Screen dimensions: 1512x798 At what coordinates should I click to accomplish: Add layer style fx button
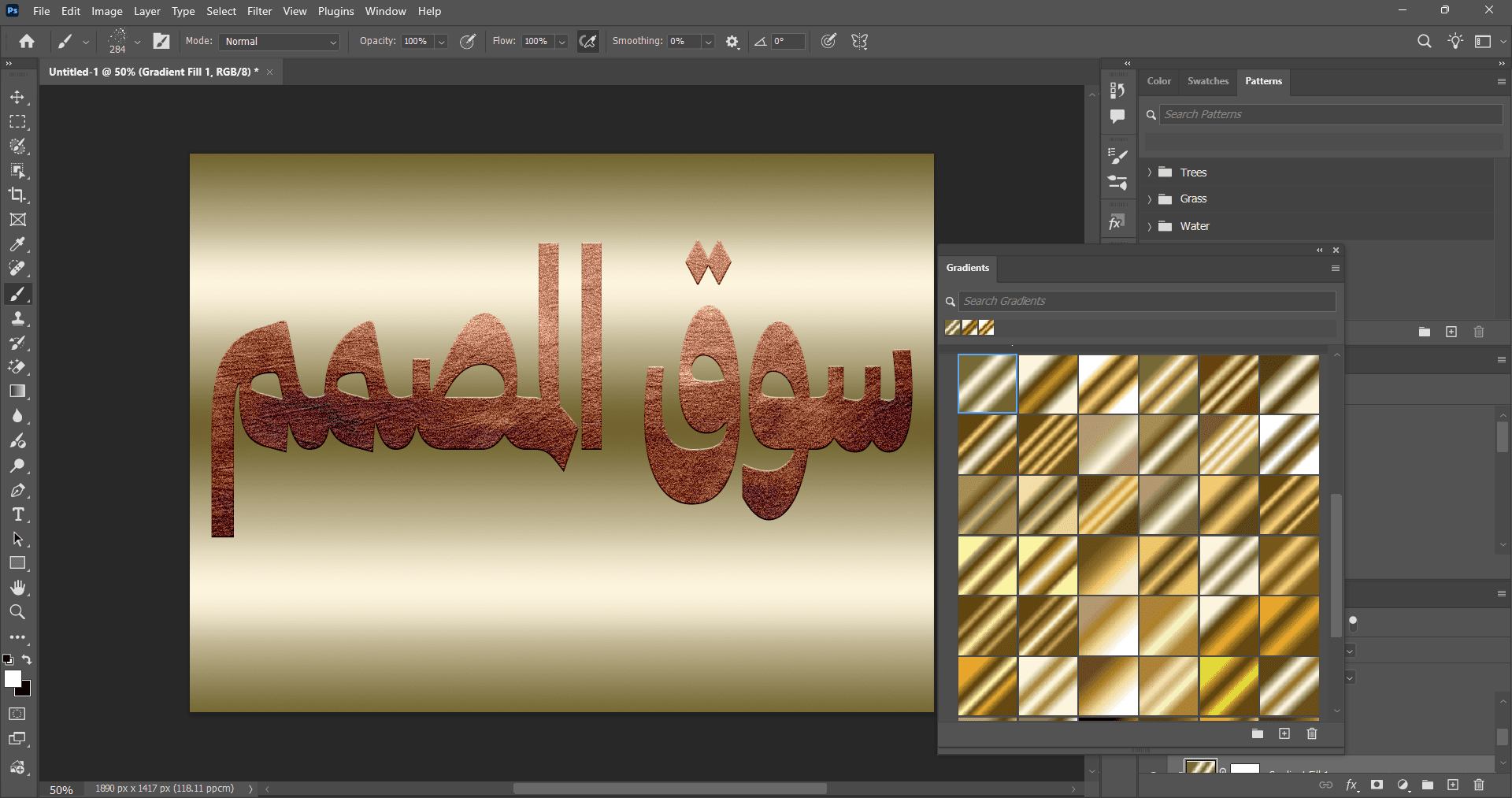pyautogui.click(x=1352, y=785)
